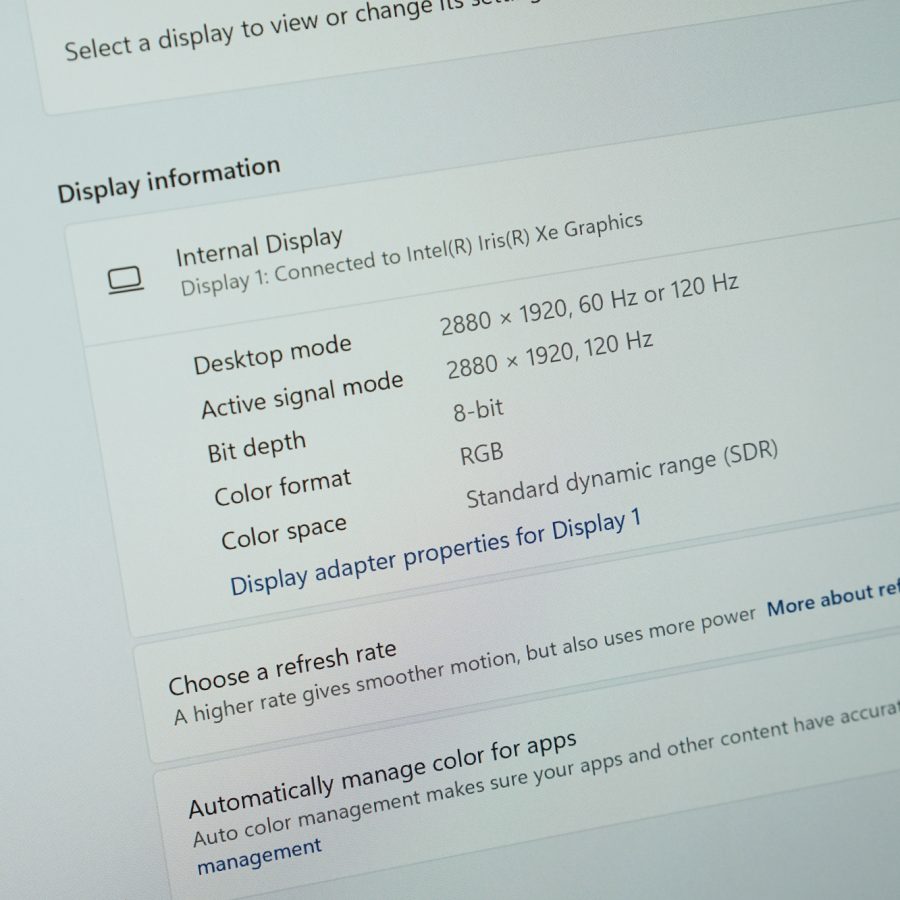This screenshot has height=900, width=900.
Task: Open the More about refresh rate link
Action: (833, 598)
